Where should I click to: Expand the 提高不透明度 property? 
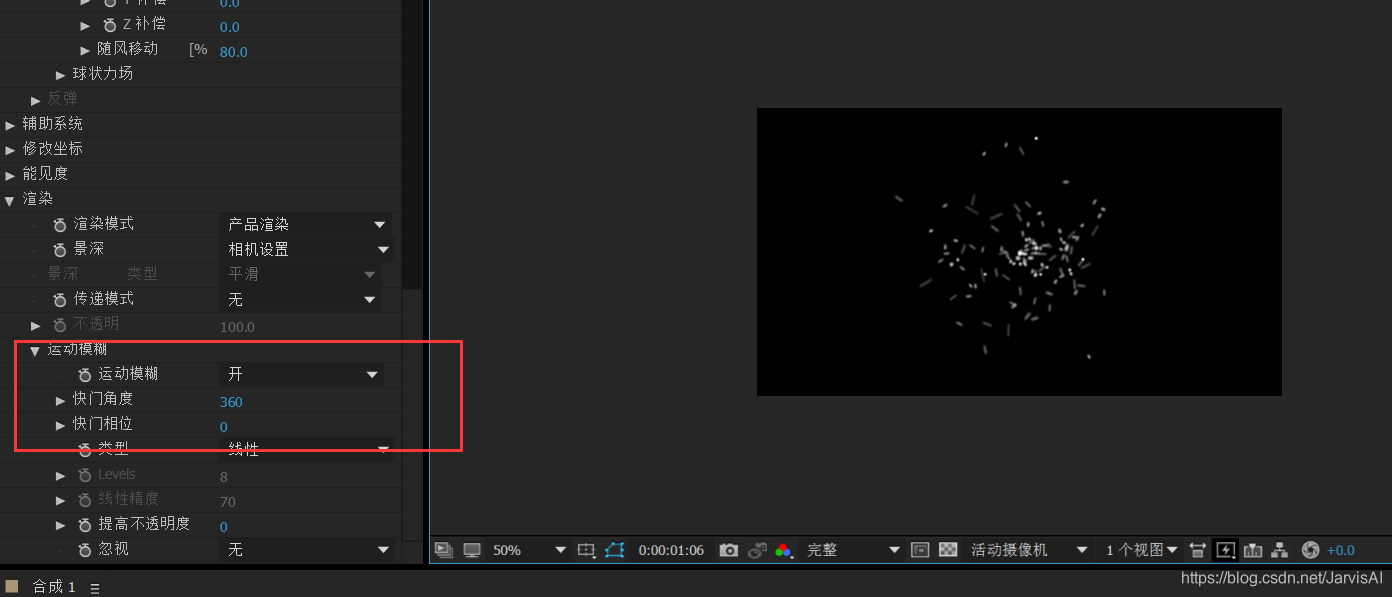click(x=61, y=525)
